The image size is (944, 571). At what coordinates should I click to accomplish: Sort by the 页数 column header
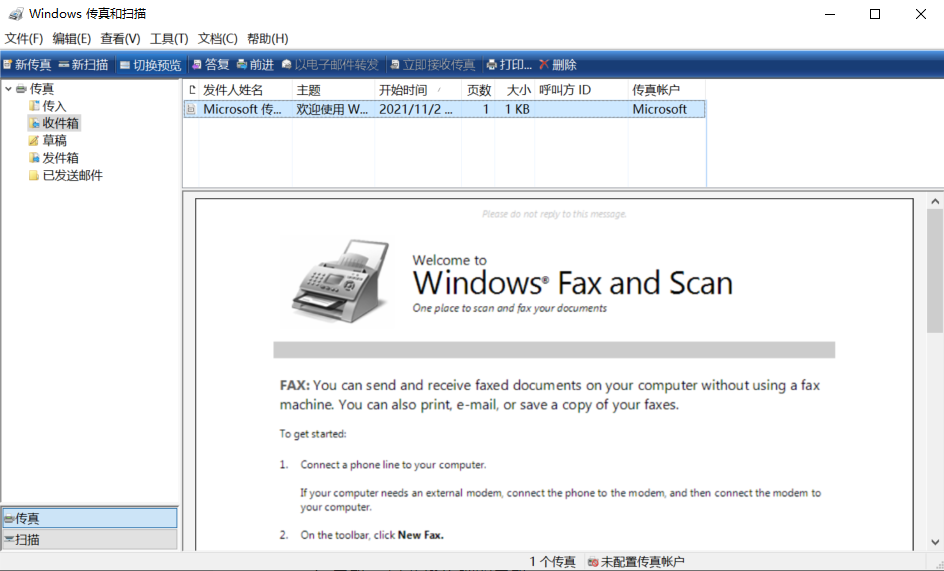(x=478, y=90)
